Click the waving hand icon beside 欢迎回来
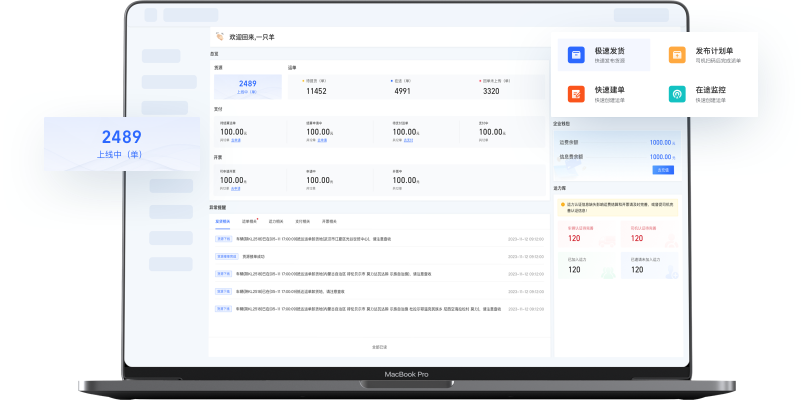802x400 pixels. (220, 37)
